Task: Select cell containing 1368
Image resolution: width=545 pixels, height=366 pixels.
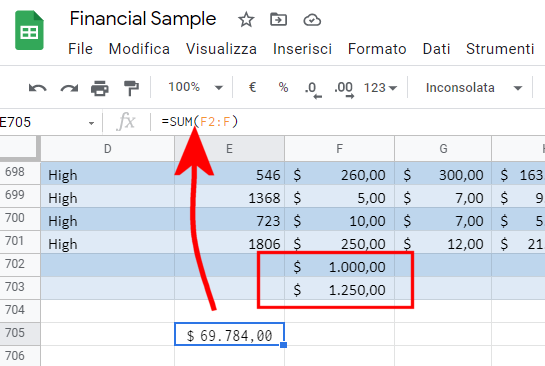Action: pyautogui.click(x=229, y=196)
